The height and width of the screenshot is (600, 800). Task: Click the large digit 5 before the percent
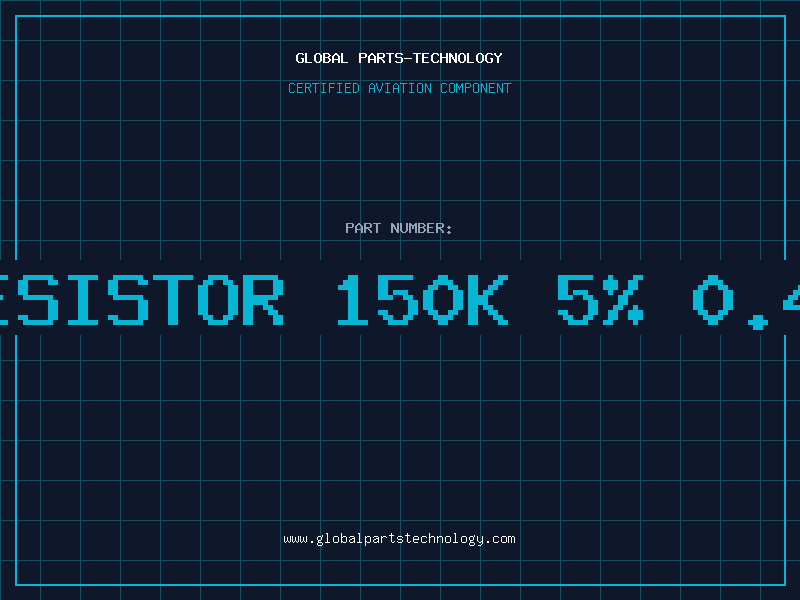(578, 299)
